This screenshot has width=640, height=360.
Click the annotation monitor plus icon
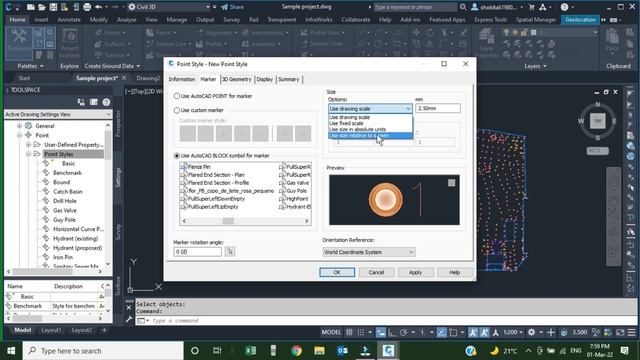tap(551, 332)
